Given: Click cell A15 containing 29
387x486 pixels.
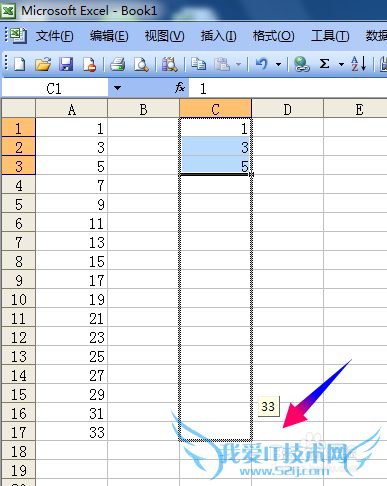Looking at the screenshot, I should click(x=72, y=394).
